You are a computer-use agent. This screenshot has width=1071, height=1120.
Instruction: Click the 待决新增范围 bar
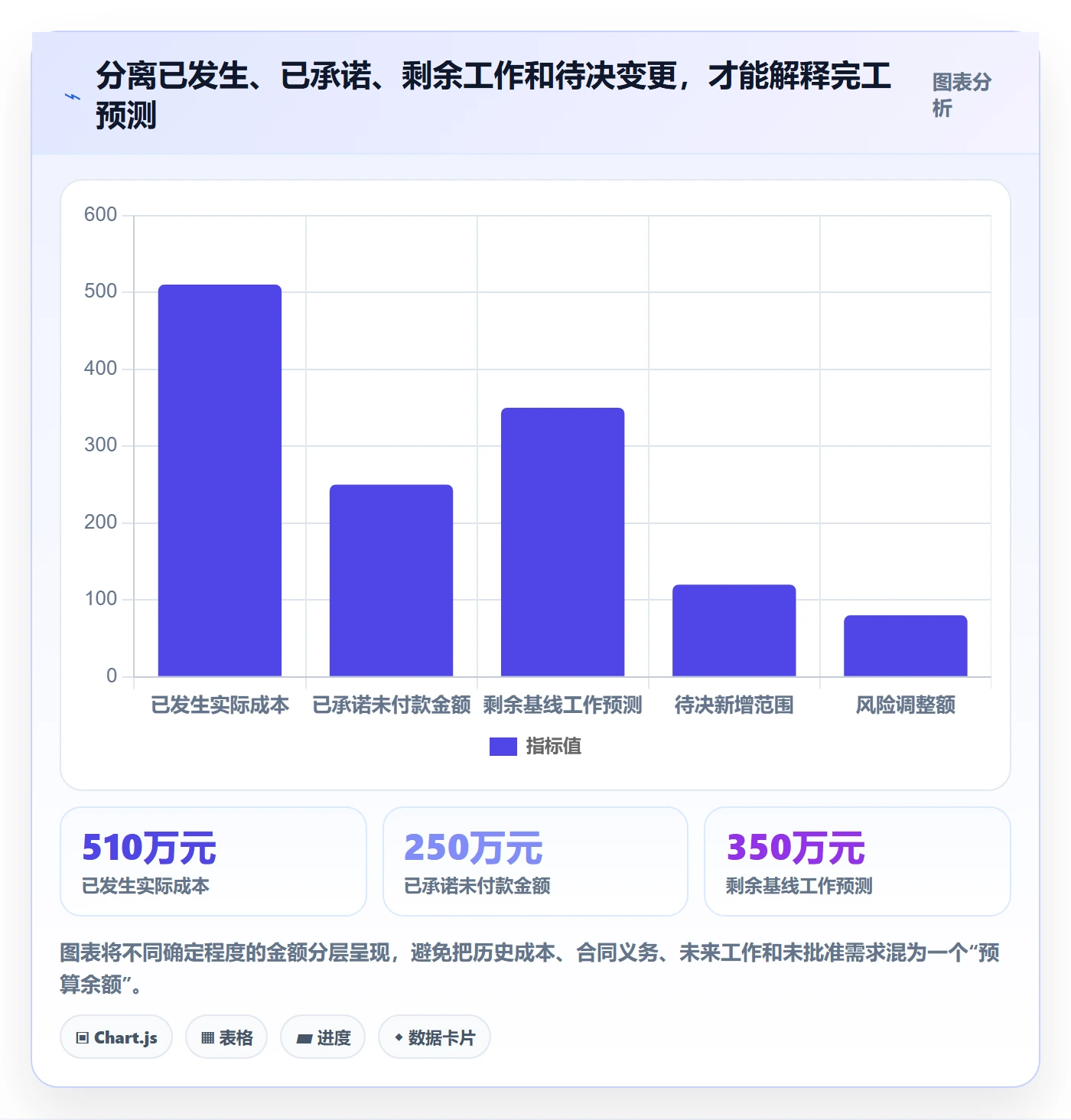[x=734, y=630]
